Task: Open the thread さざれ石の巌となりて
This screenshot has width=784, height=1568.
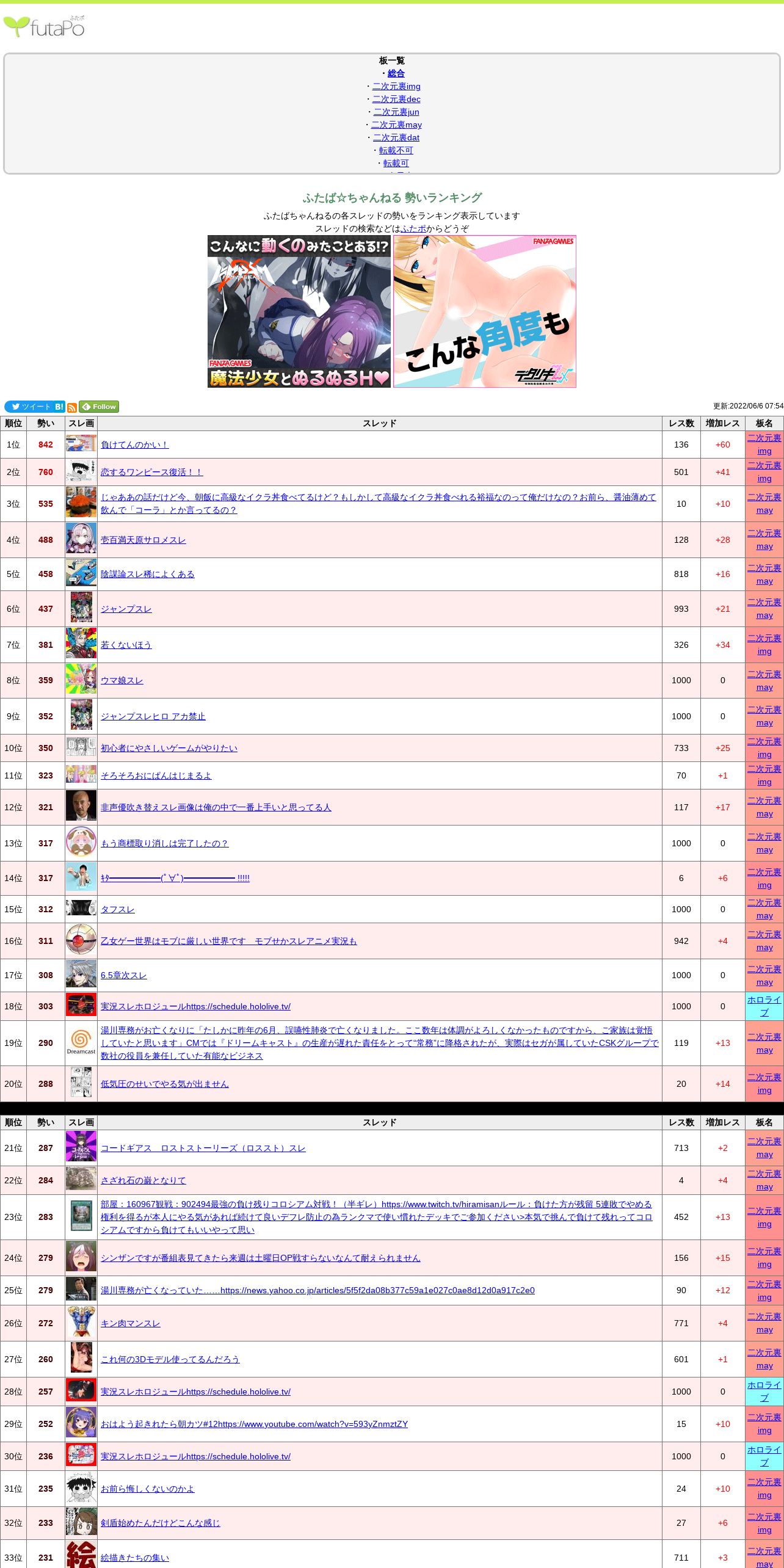Action: pyautogui.click(x=143, y=1180)
